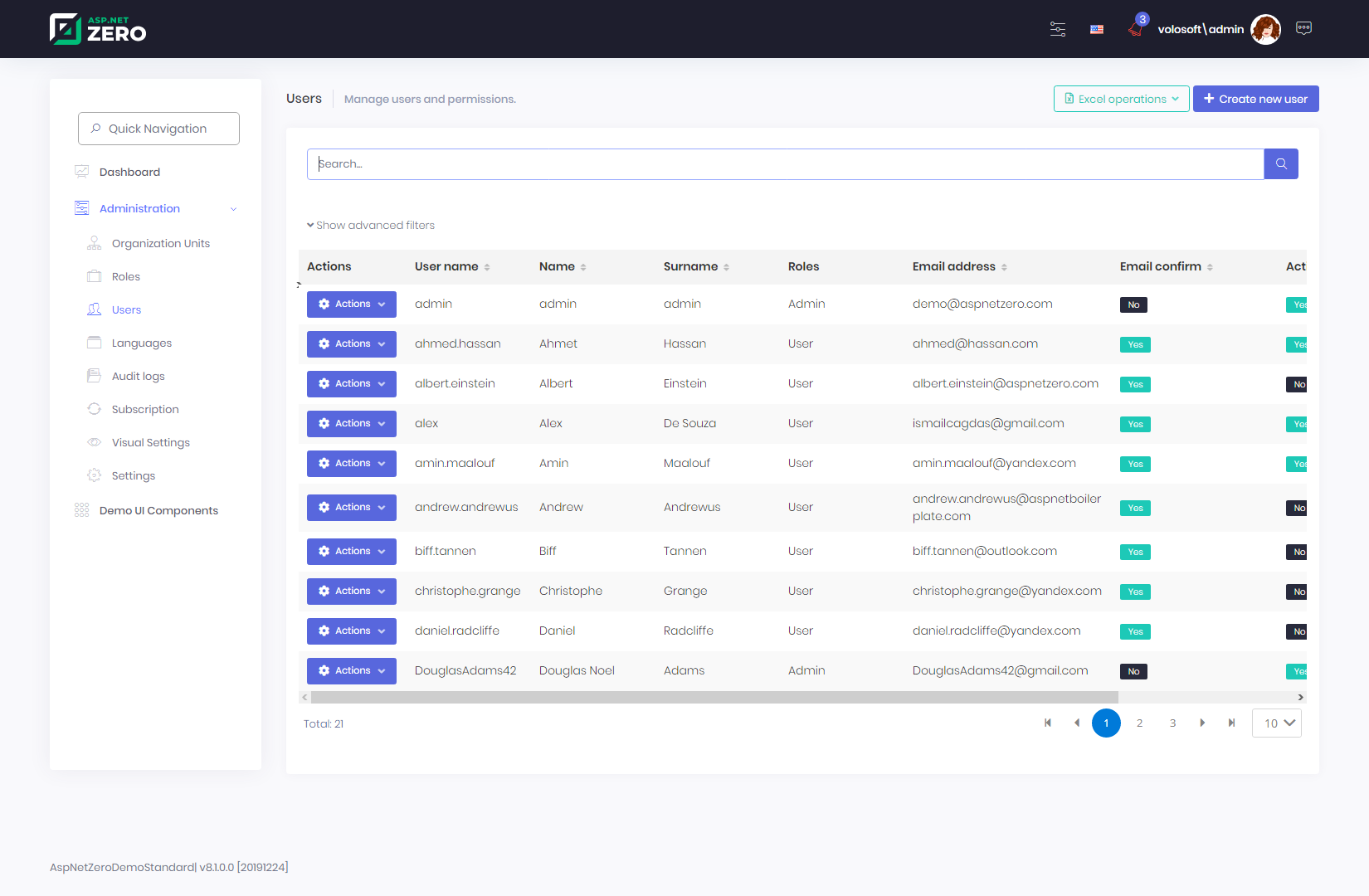Click the Roles briefcase icon
Viewport: 1369px width, 896px height.
click(x=95, y=276)
